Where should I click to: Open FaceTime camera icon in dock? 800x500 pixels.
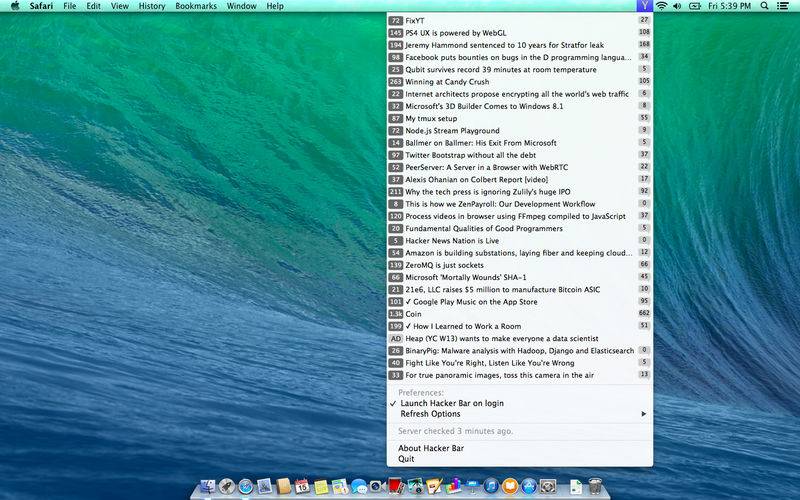click(378, 486)
